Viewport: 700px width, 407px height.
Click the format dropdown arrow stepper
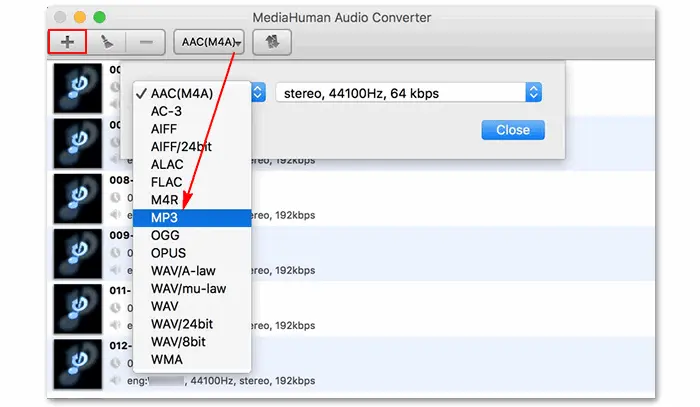click(x=256, y=93)
